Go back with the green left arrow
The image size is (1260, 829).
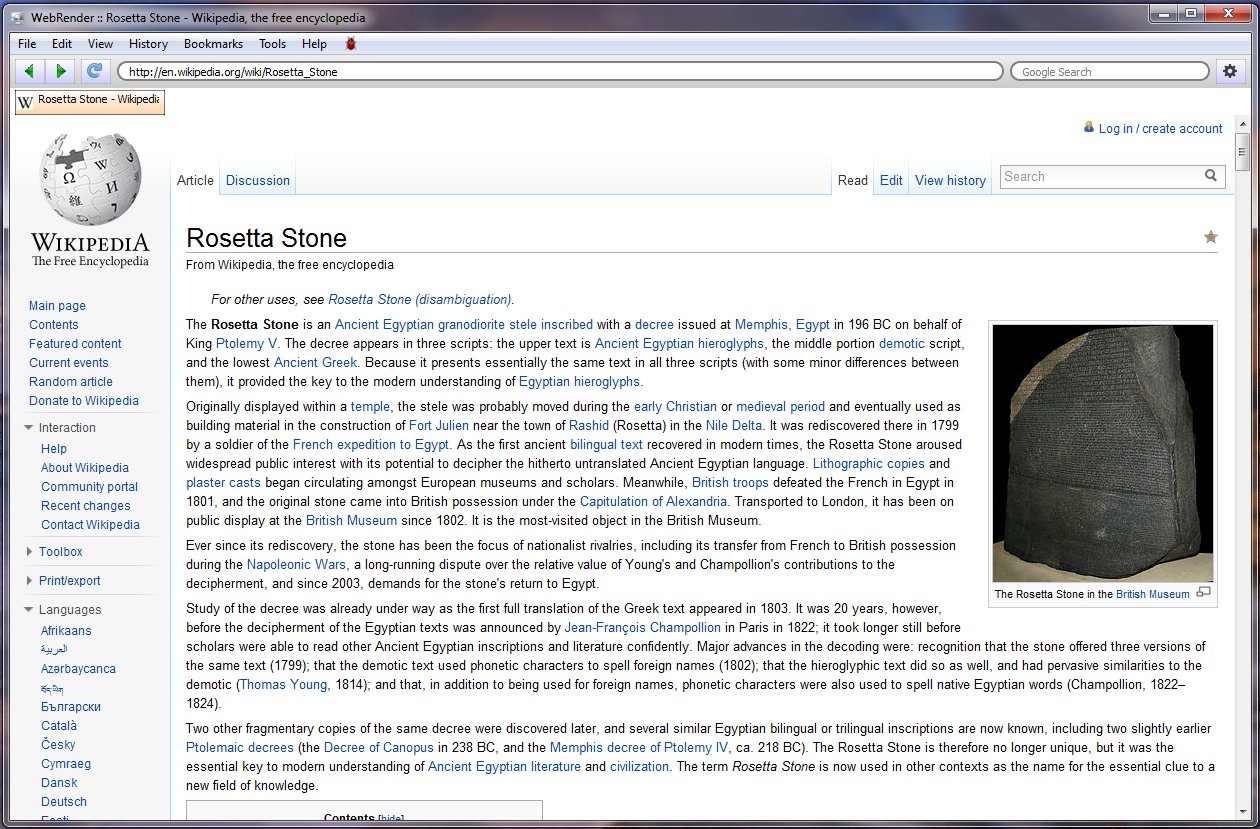(28, 71)
